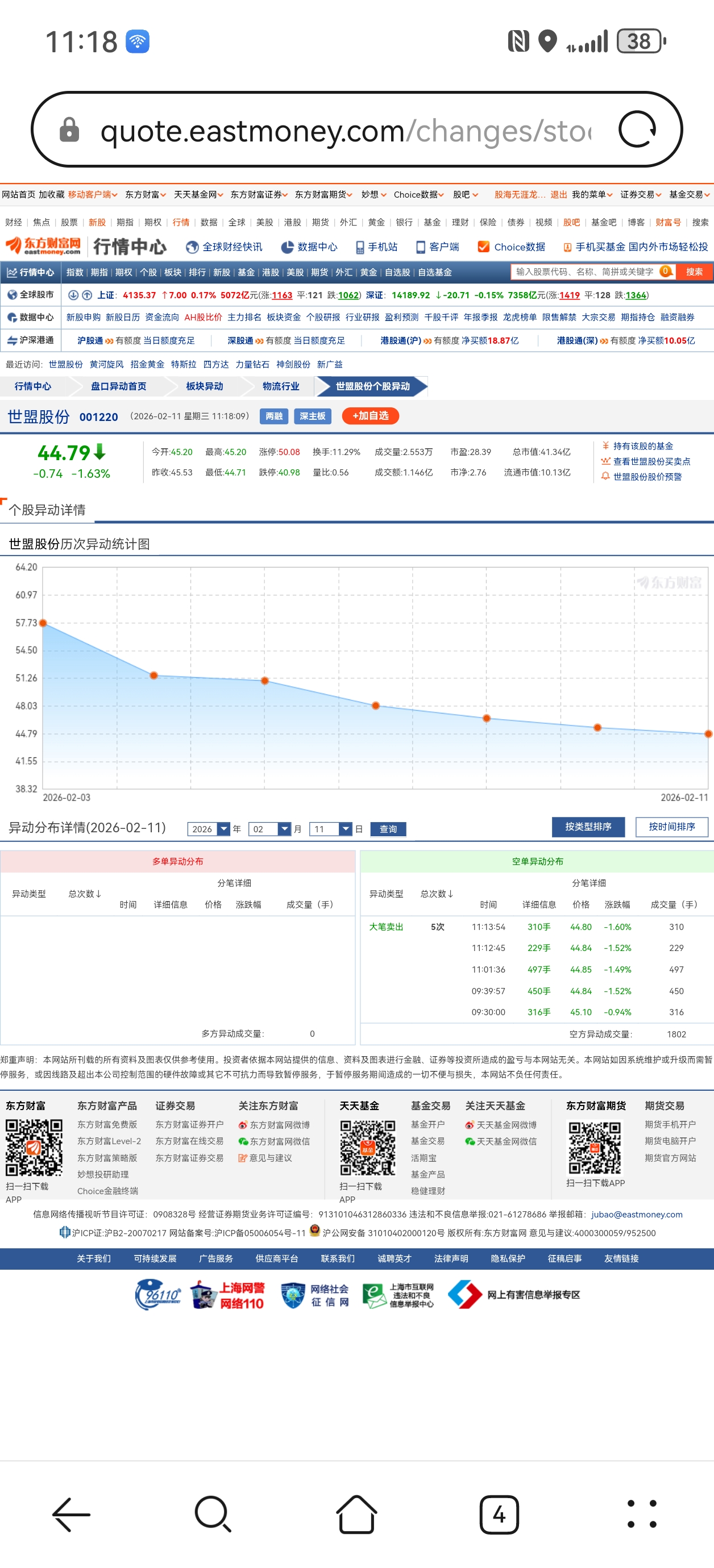The image size is (714, 1568).
Task: Open the browser tab switcher showing 4
Action: tap(499, 1514)
